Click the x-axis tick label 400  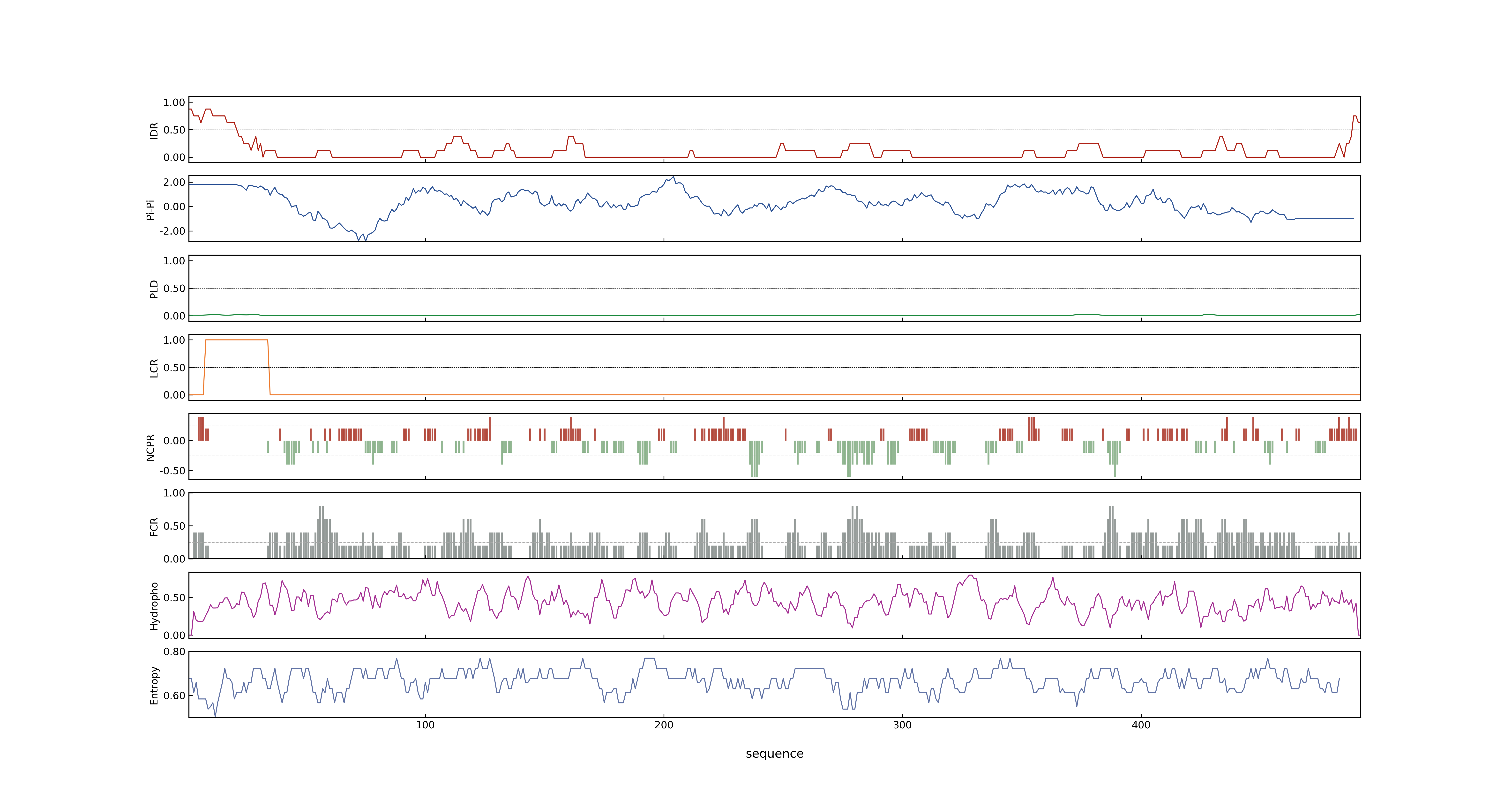tap(1141, 725)
